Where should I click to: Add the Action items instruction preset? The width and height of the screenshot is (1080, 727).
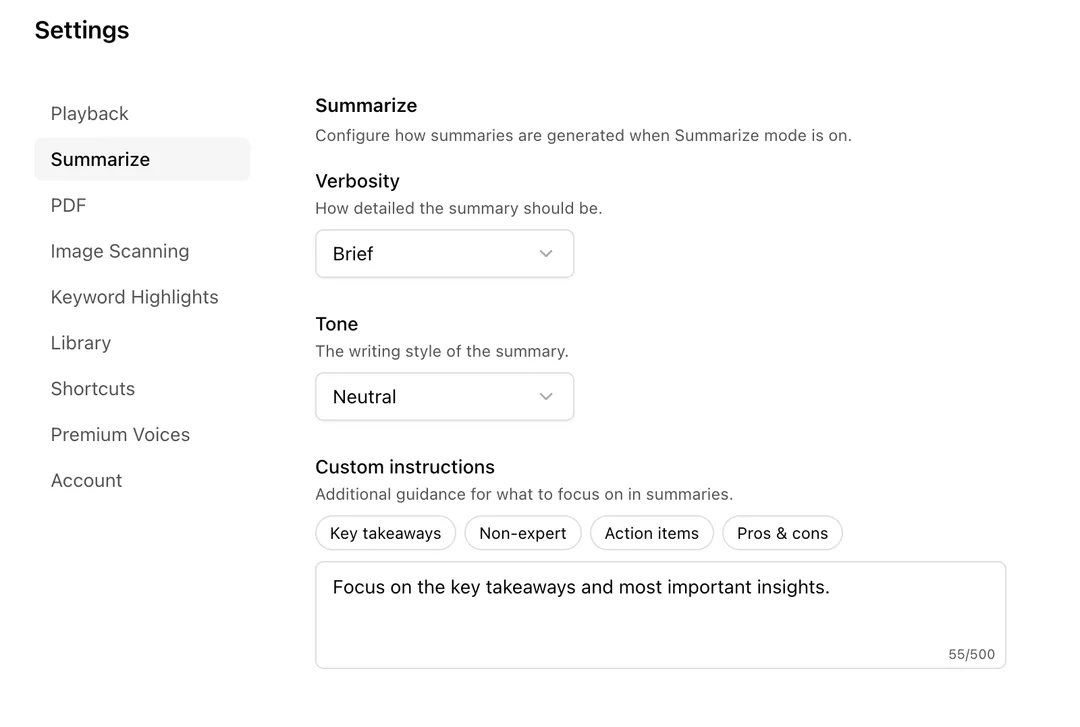pyautogui.click(x=651, y=533)
